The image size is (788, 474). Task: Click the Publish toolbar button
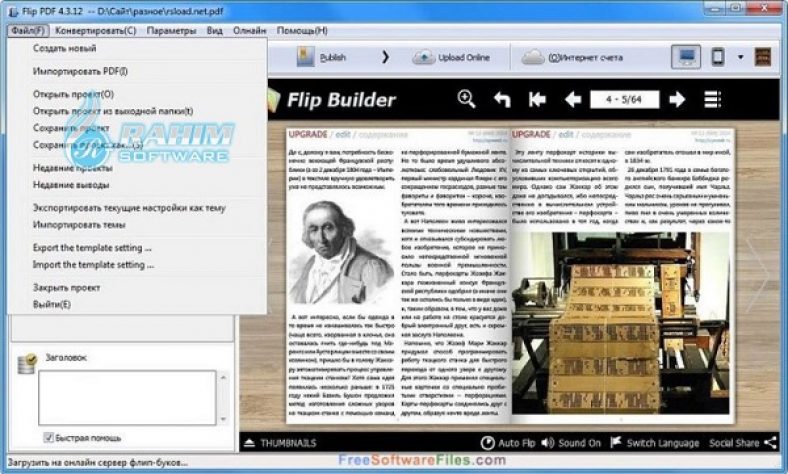point(322,57)
